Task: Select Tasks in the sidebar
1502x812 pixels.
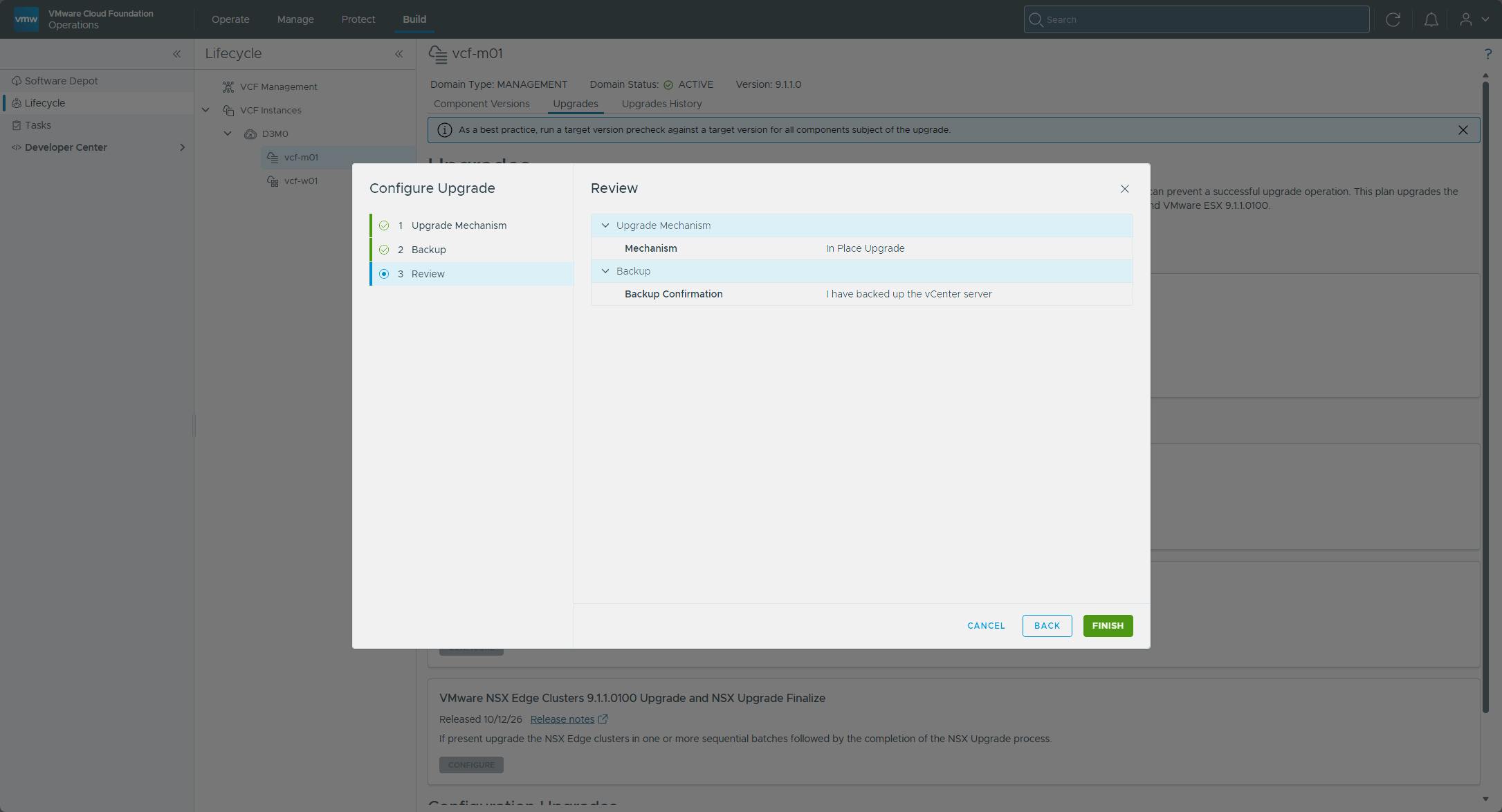Action: (97, 125)
